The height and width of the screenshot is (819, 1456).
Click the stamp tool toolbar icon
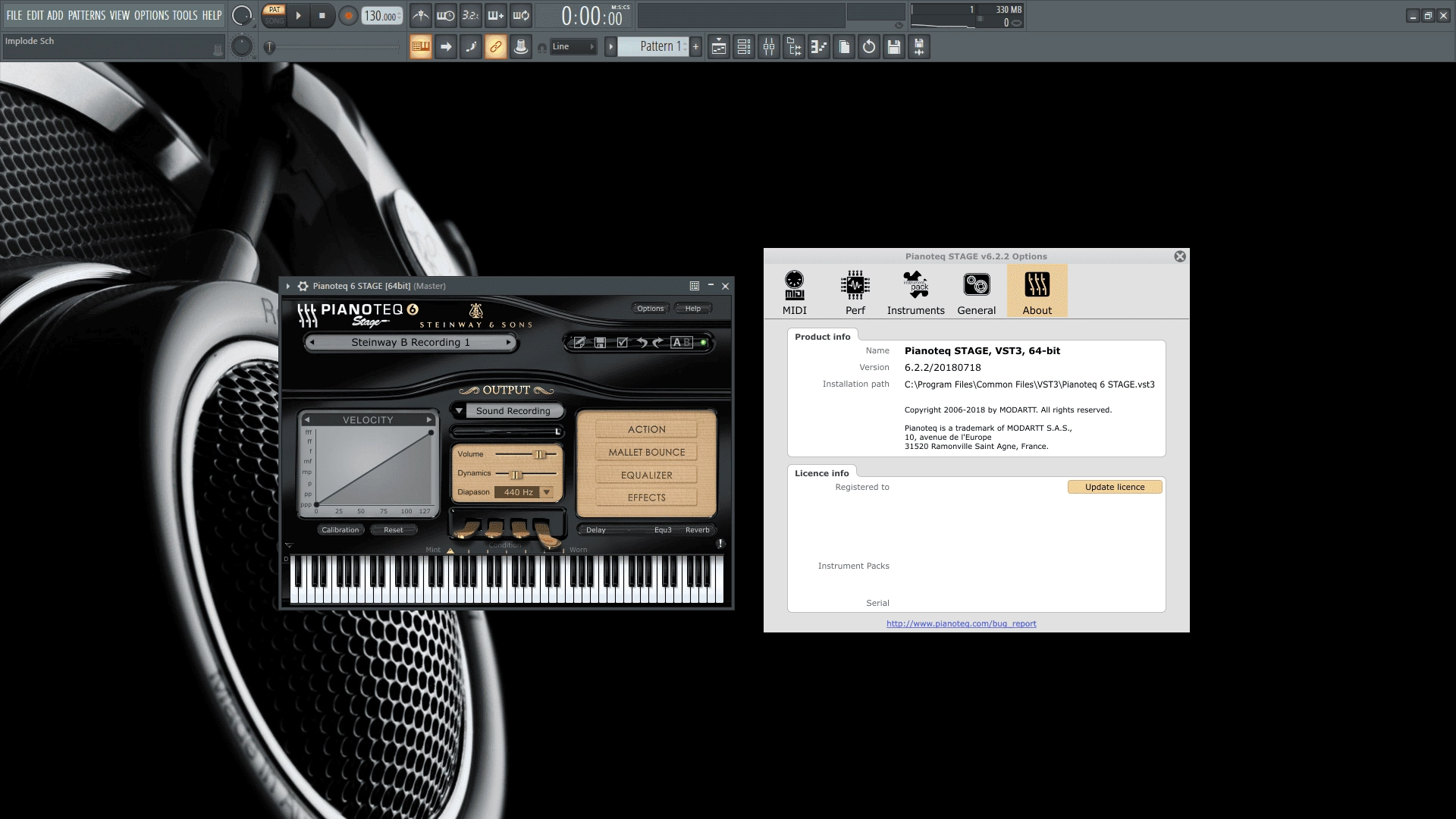click(520, 47)
